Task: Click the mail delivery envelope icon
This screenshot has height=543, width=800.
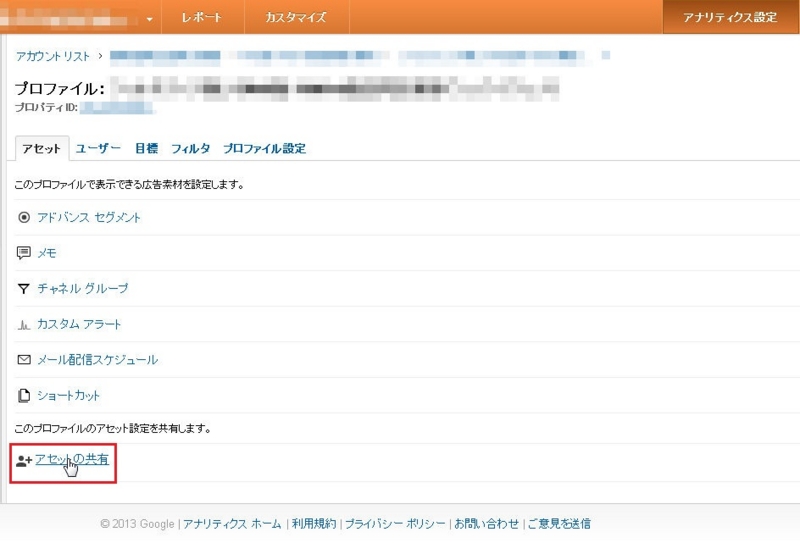Action: tap(23, 360)
